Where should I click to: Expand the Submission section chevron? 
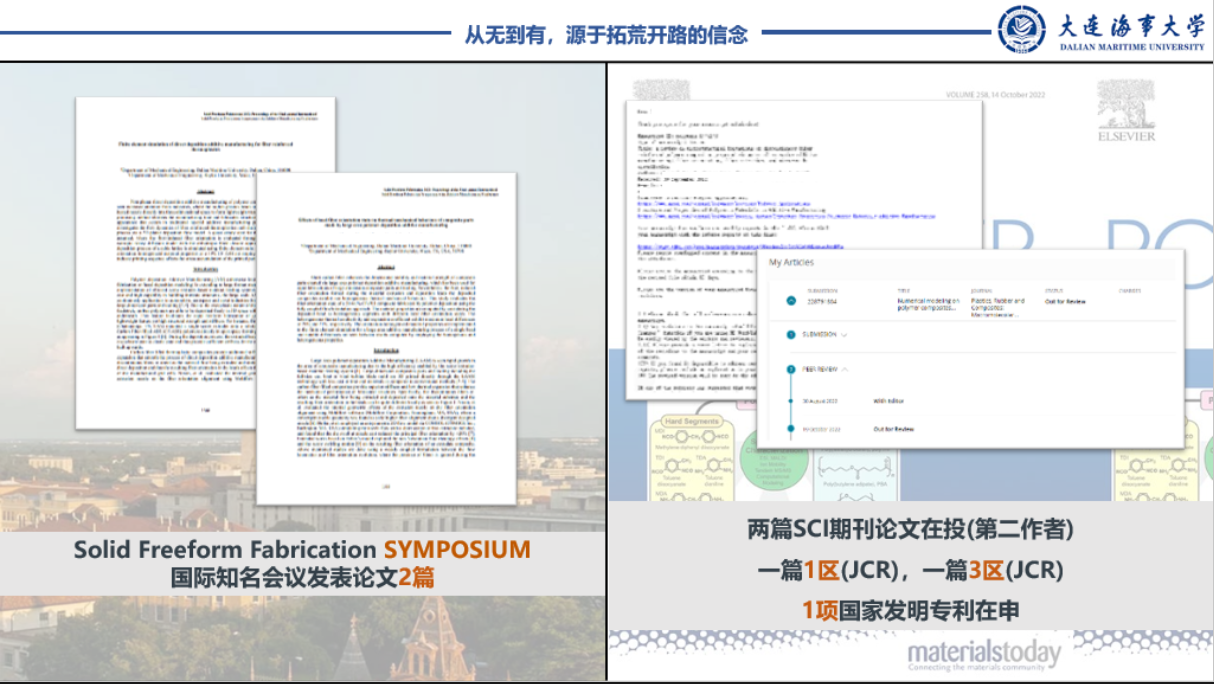[844, 334]
